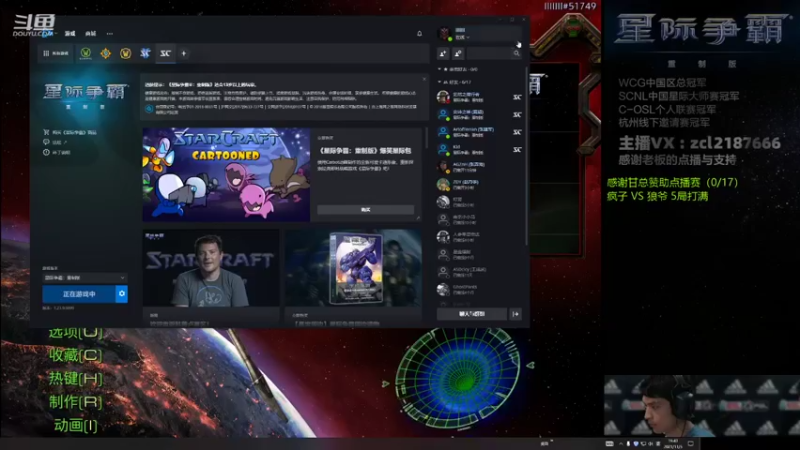Add a game with the plus button

184,53
